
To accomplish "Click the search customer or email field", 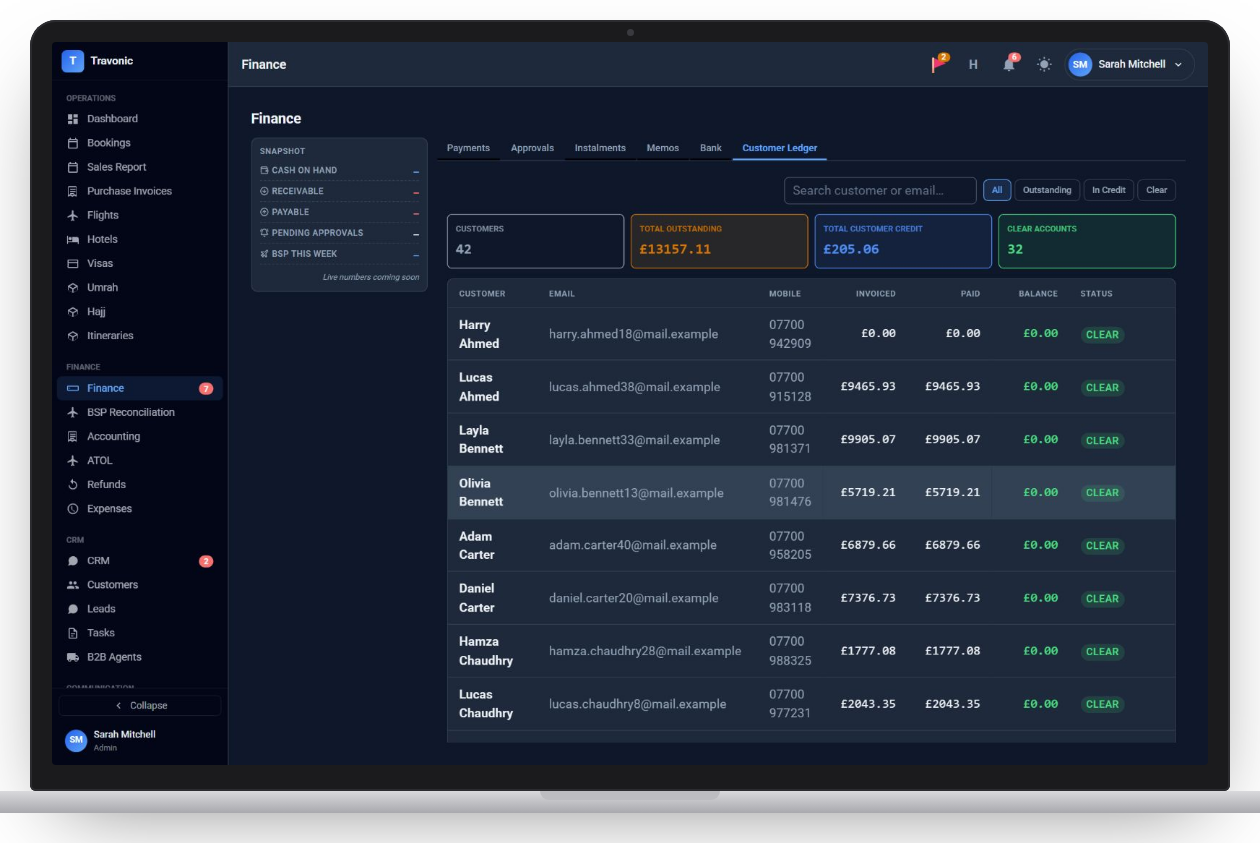I will pos(880,190).
